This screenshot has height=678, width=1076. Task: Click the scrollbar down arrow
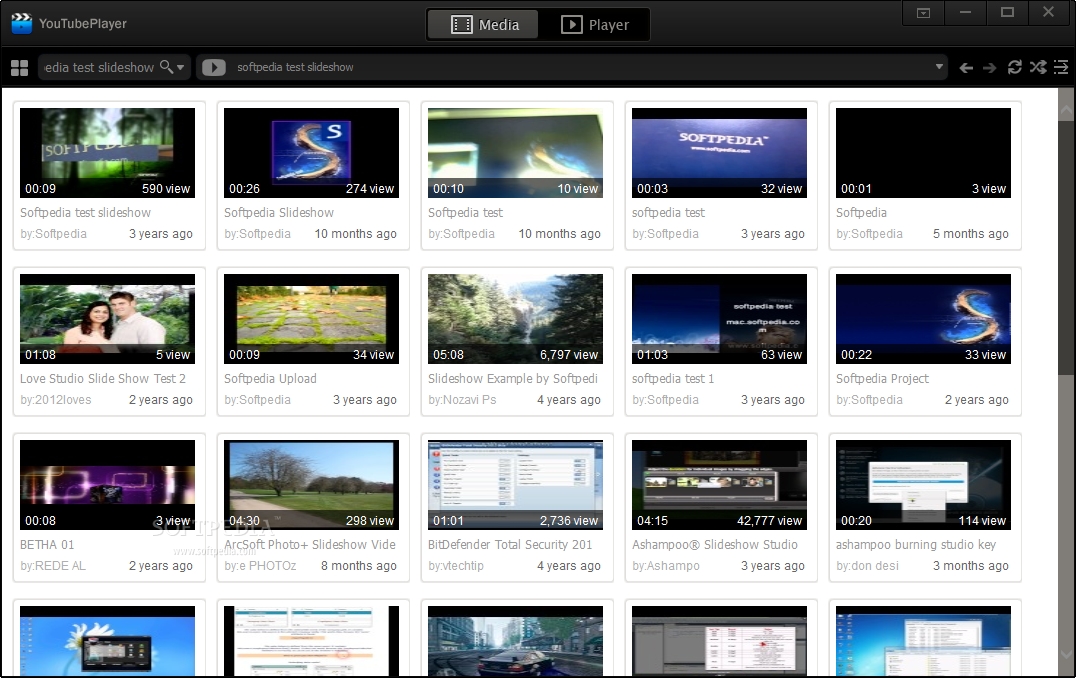(x=1066, y=654)
